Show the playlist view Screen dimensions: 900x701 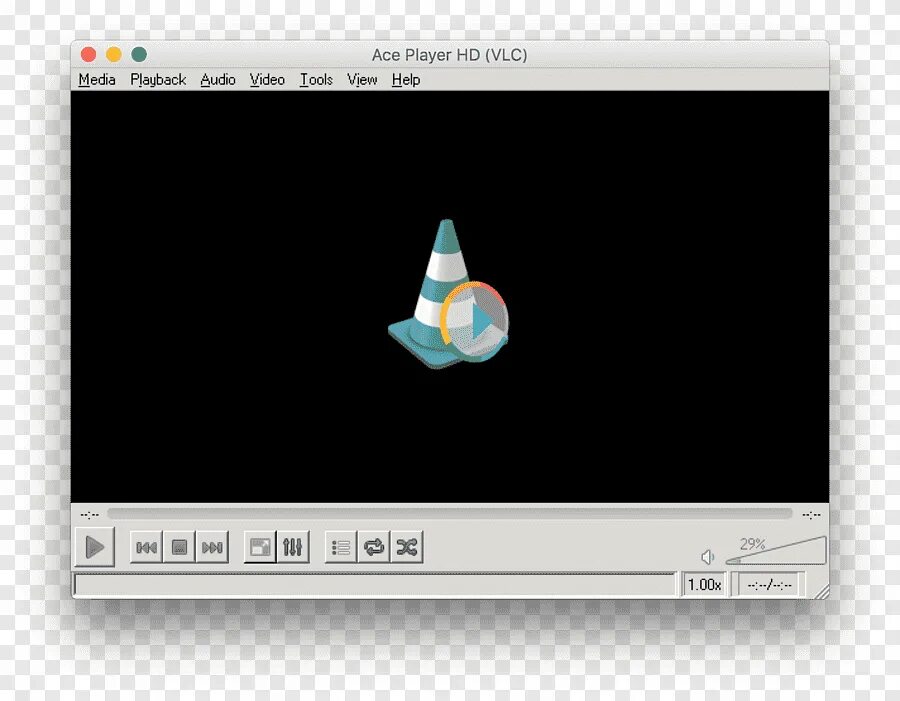pos(341,547)
